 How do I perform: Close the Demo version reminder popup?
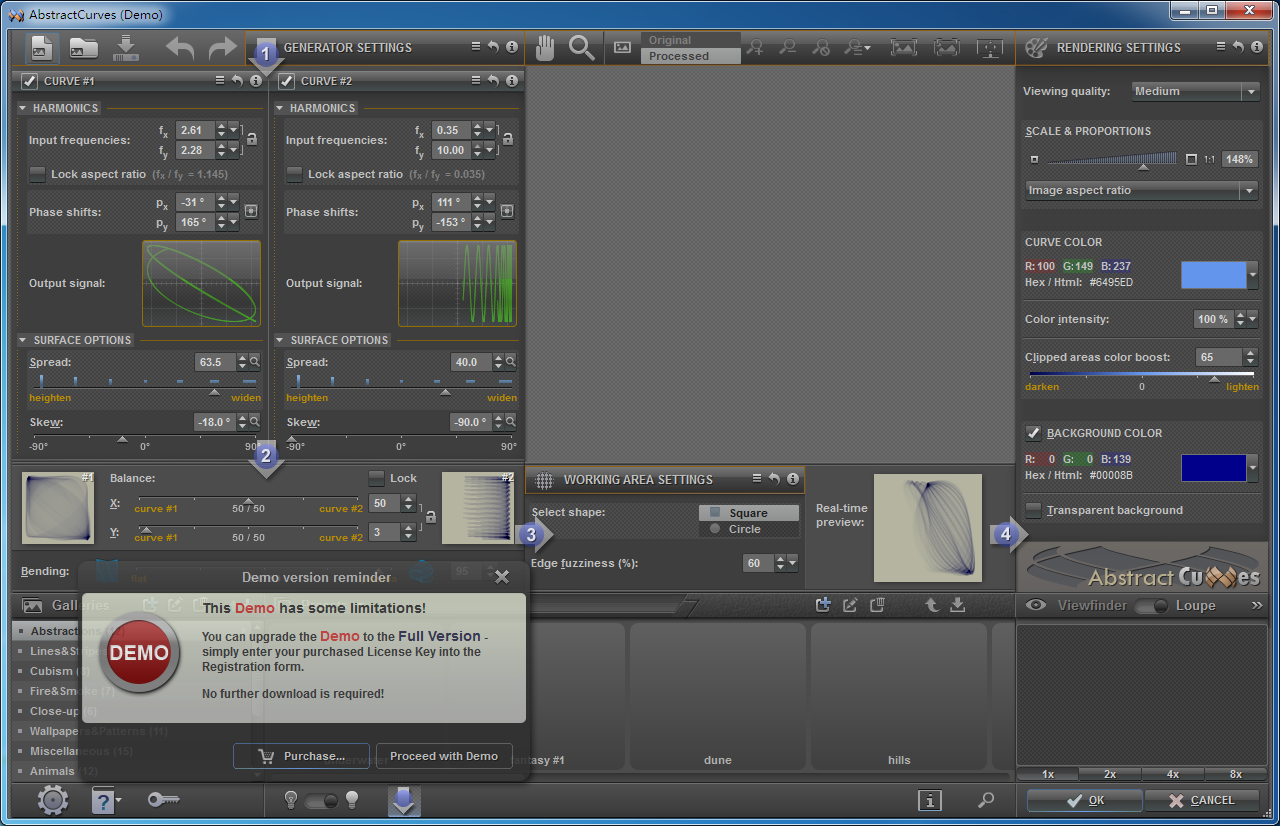pyautogui.click(x=502, y=576)
